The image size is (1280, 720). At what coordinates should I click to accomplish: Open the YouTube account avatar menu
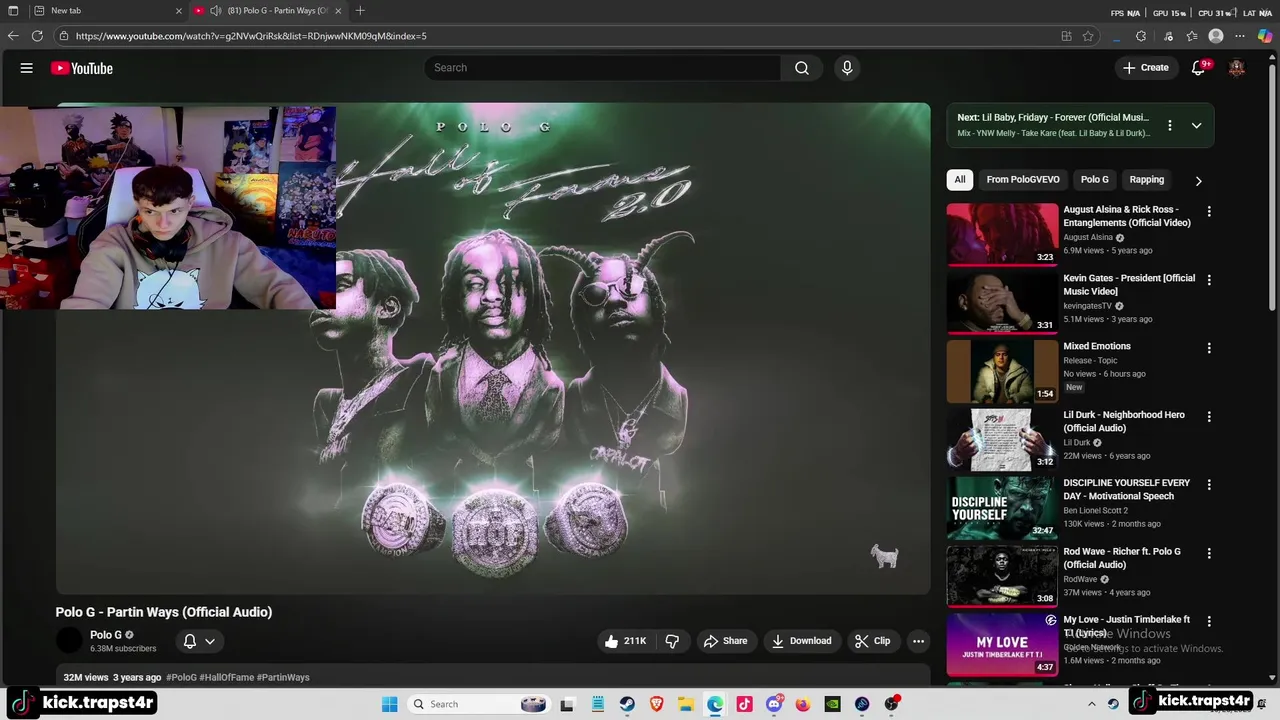tap(1237, 68)
